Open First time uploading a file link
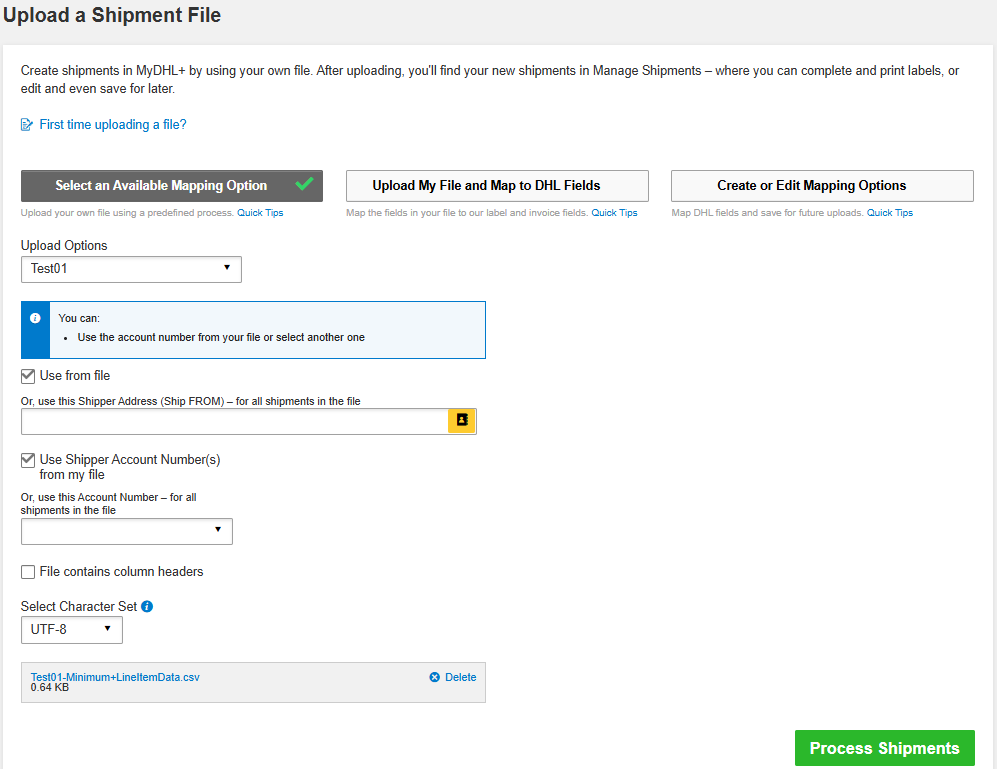This screenshot has width=997, height=769. (x=113, y=125)
